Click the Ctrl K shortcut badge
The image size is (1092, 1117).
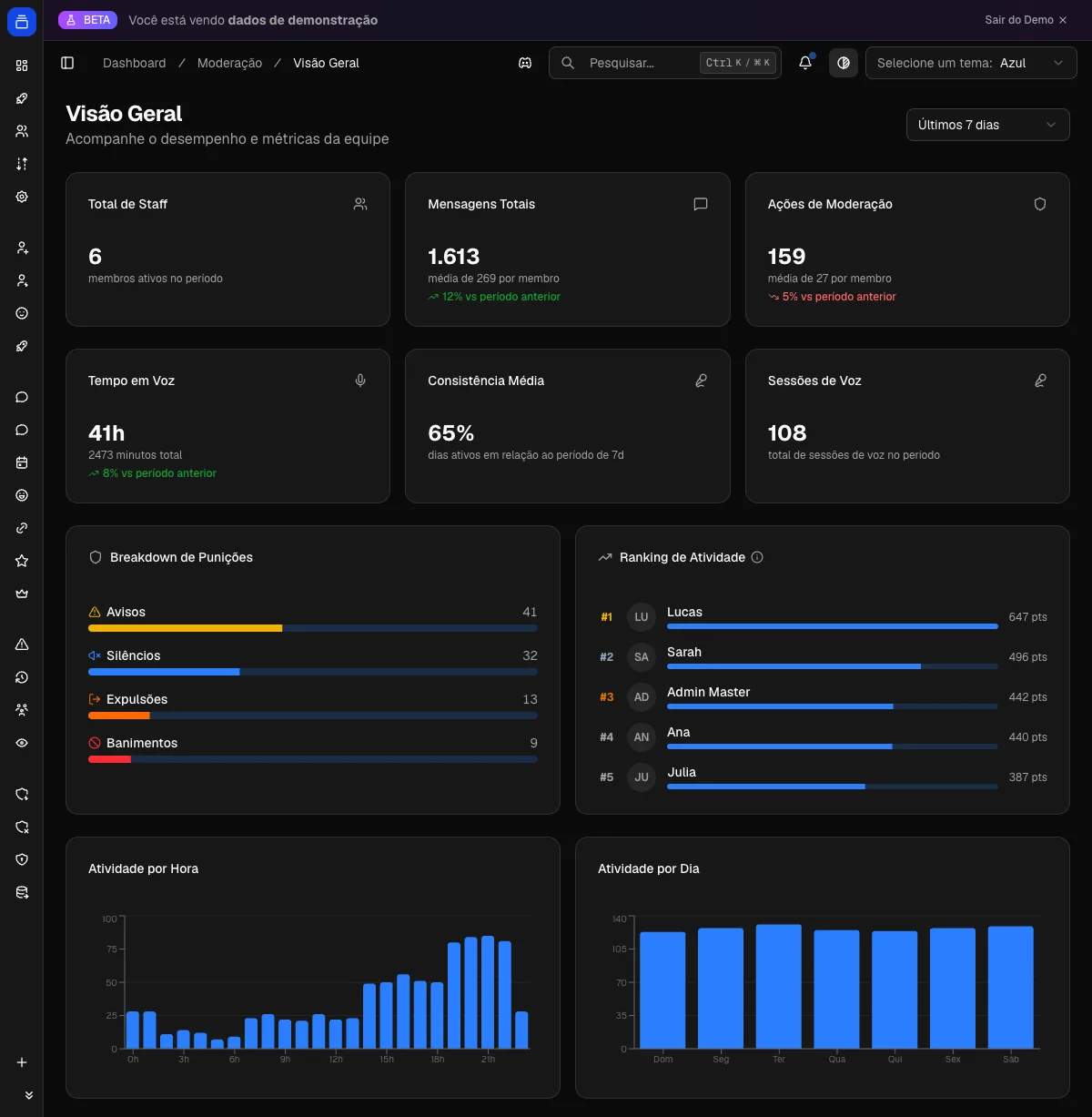click(x=738, y=63)
